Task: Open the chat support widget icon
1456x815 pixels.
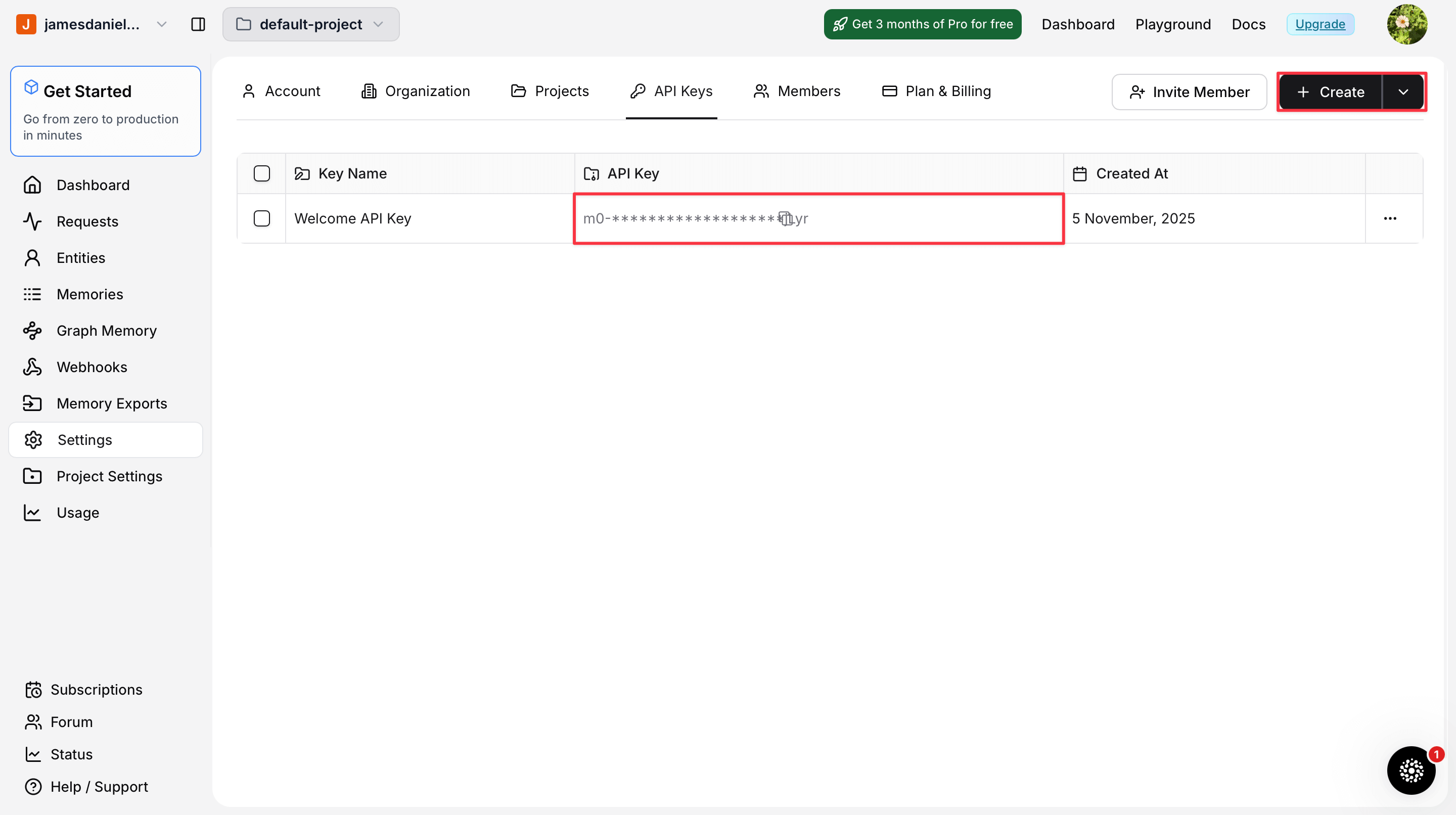Action: click(x=1411, y=770)
